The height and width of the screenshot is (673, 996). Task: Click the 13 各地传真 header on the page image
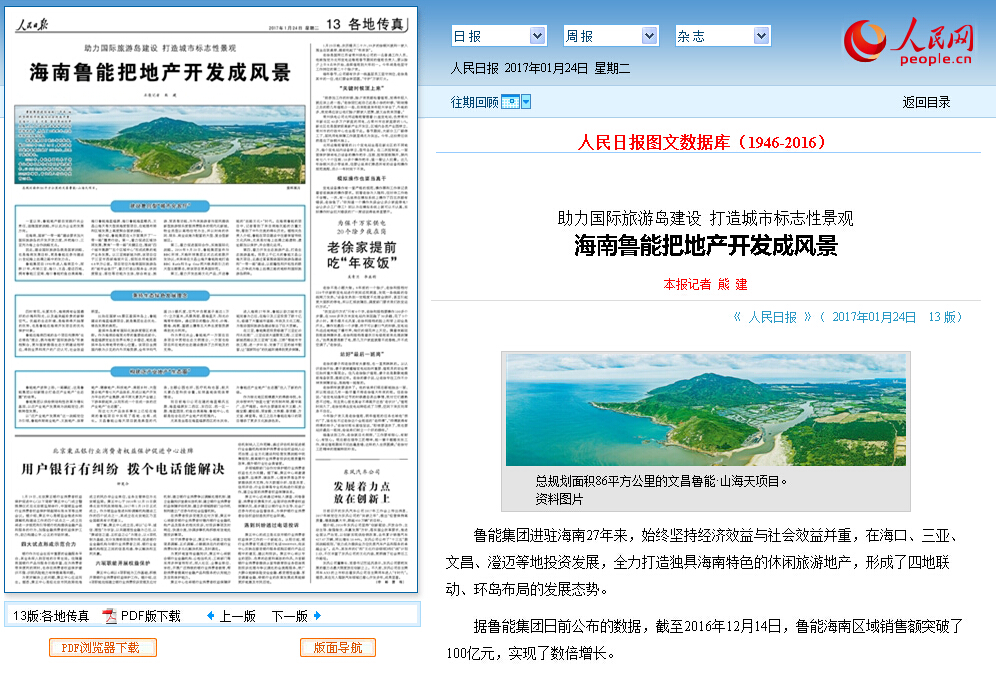[365, 24]
